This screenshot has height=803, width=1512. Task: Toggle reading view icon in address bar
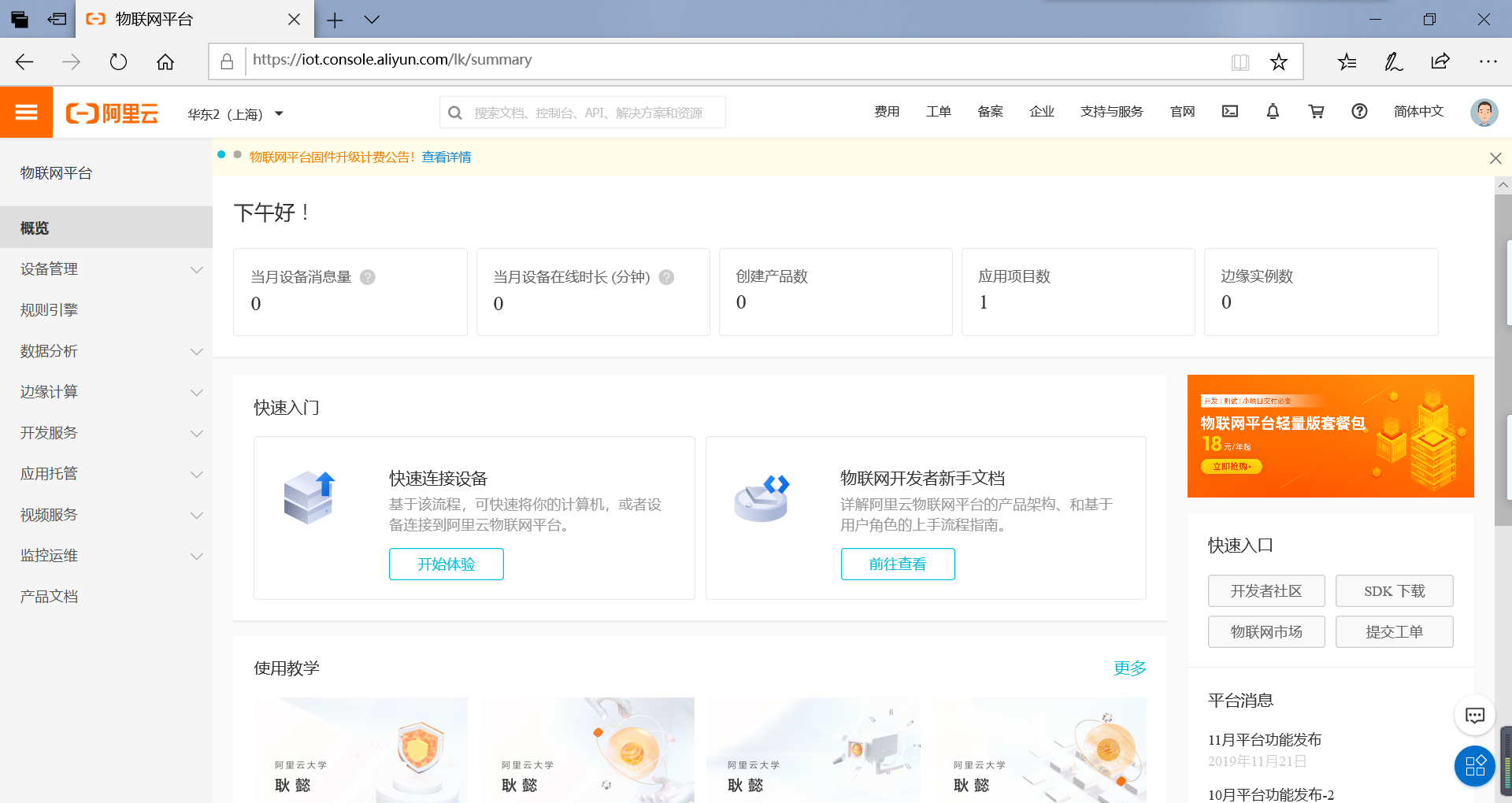pos(1240,61)
